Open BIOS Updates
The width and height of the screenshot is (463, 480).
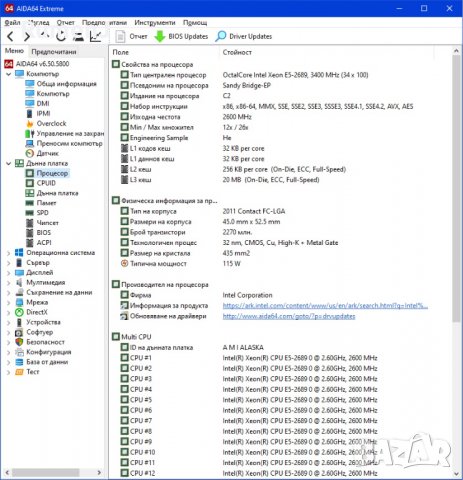(181, 36)
